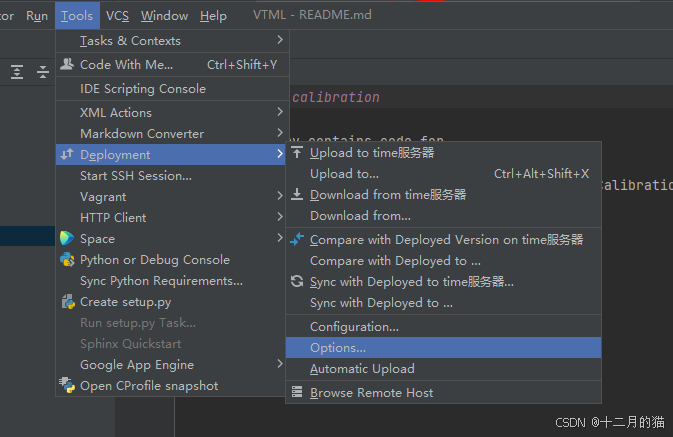The height and width of the screenshot is (437, 673).
Task: Select the Deployment menu entry
Action: point(171,155)
